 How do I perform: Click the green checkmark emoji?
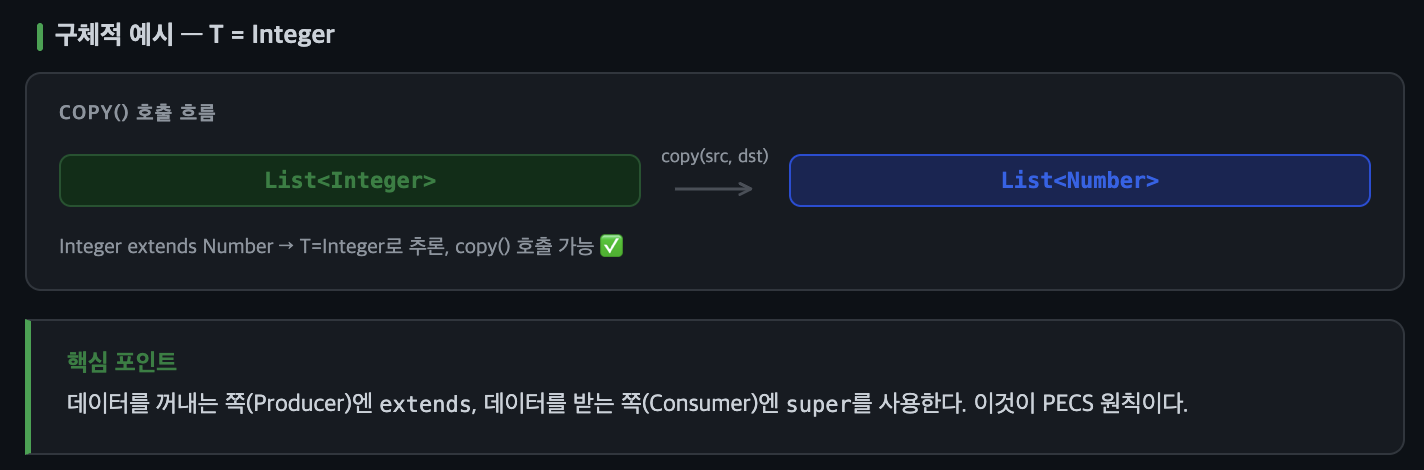(x=611, y=246)
